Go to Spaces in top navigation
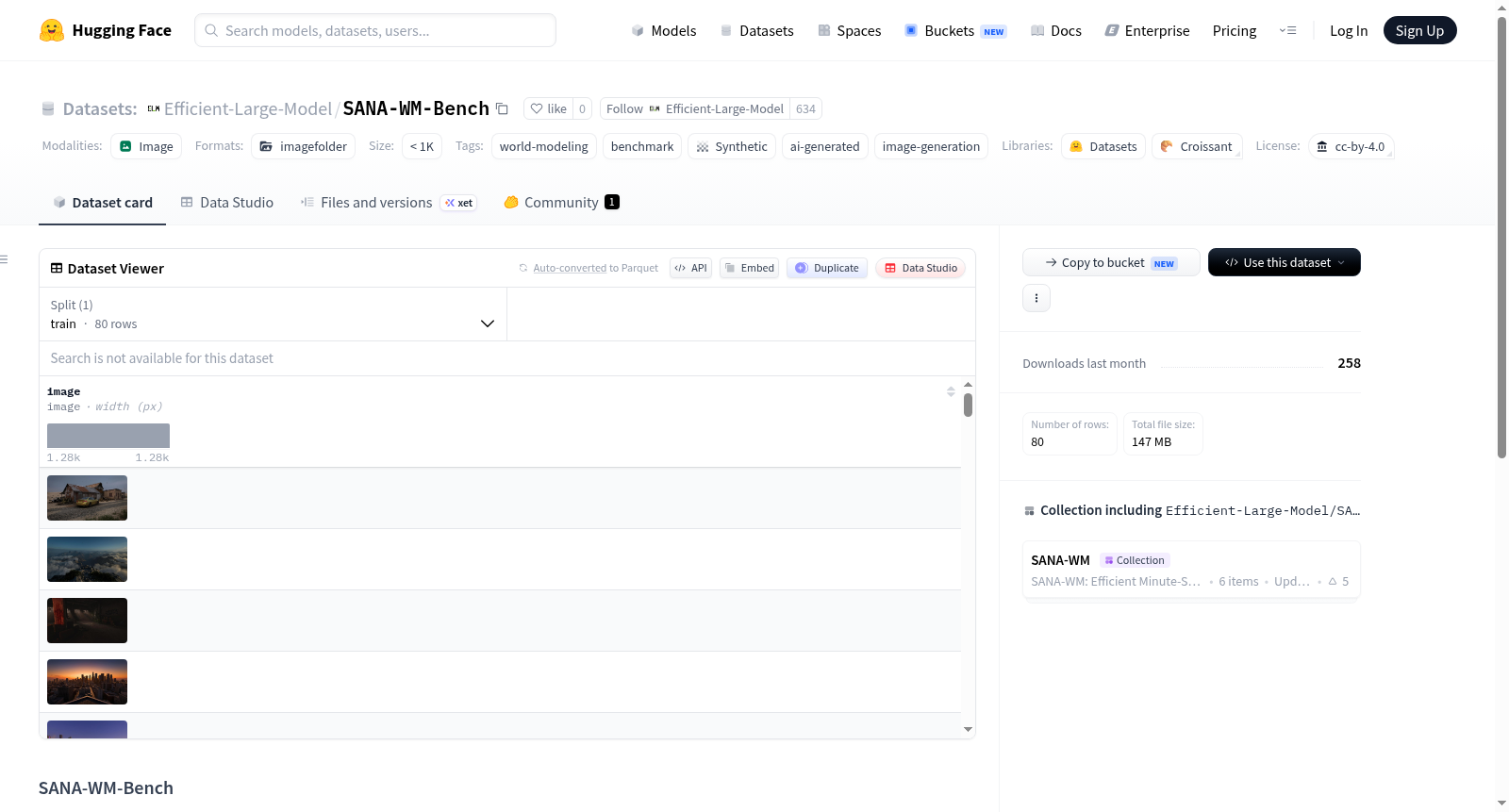The width and height of the screenshot is (1509, 812). [x=850, y=30]
